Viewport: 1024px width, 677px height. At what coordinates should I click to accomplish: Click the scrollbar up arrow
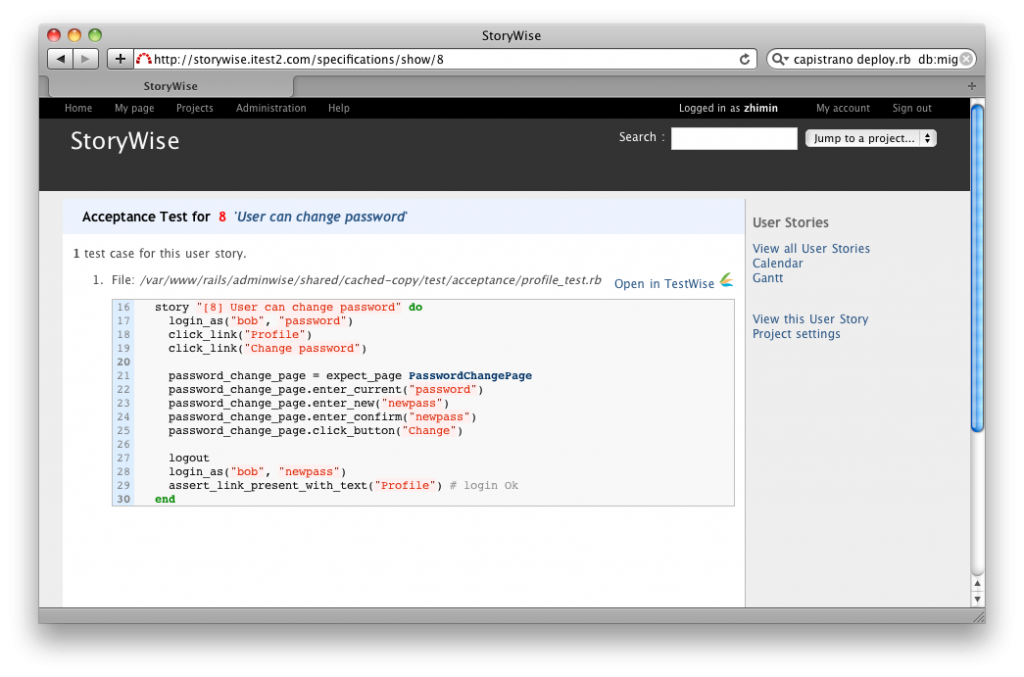pyautogui.click(x=977, y=584)
